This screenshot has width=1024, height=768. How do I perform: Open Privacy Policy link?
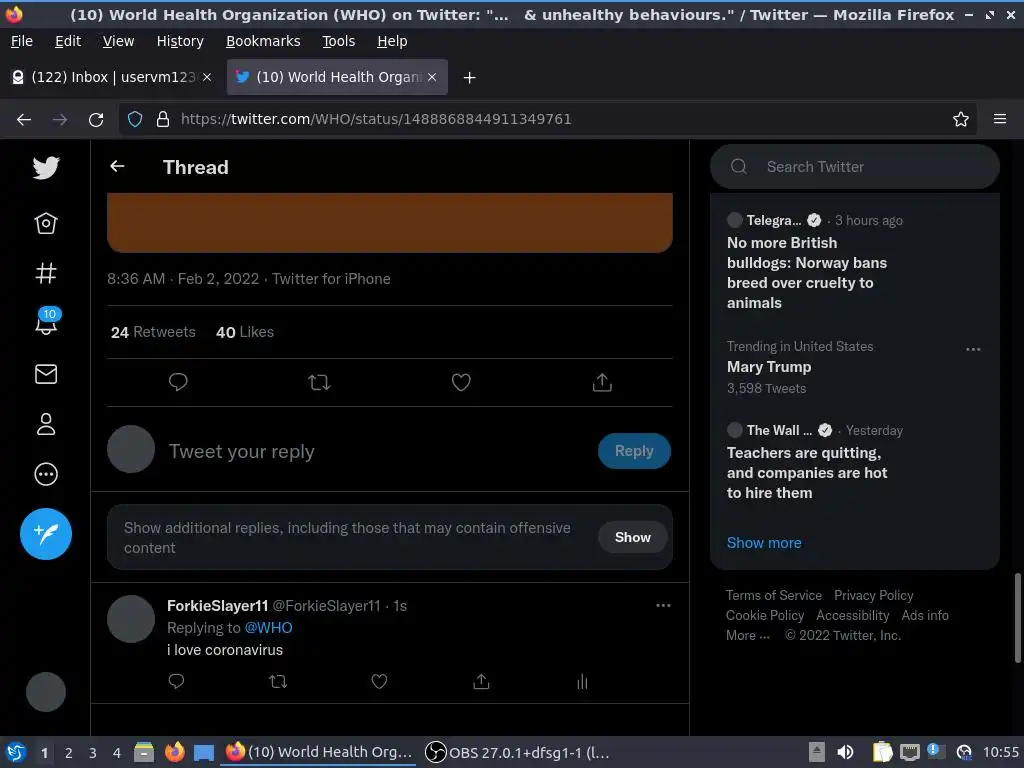(x=874, y=595)
